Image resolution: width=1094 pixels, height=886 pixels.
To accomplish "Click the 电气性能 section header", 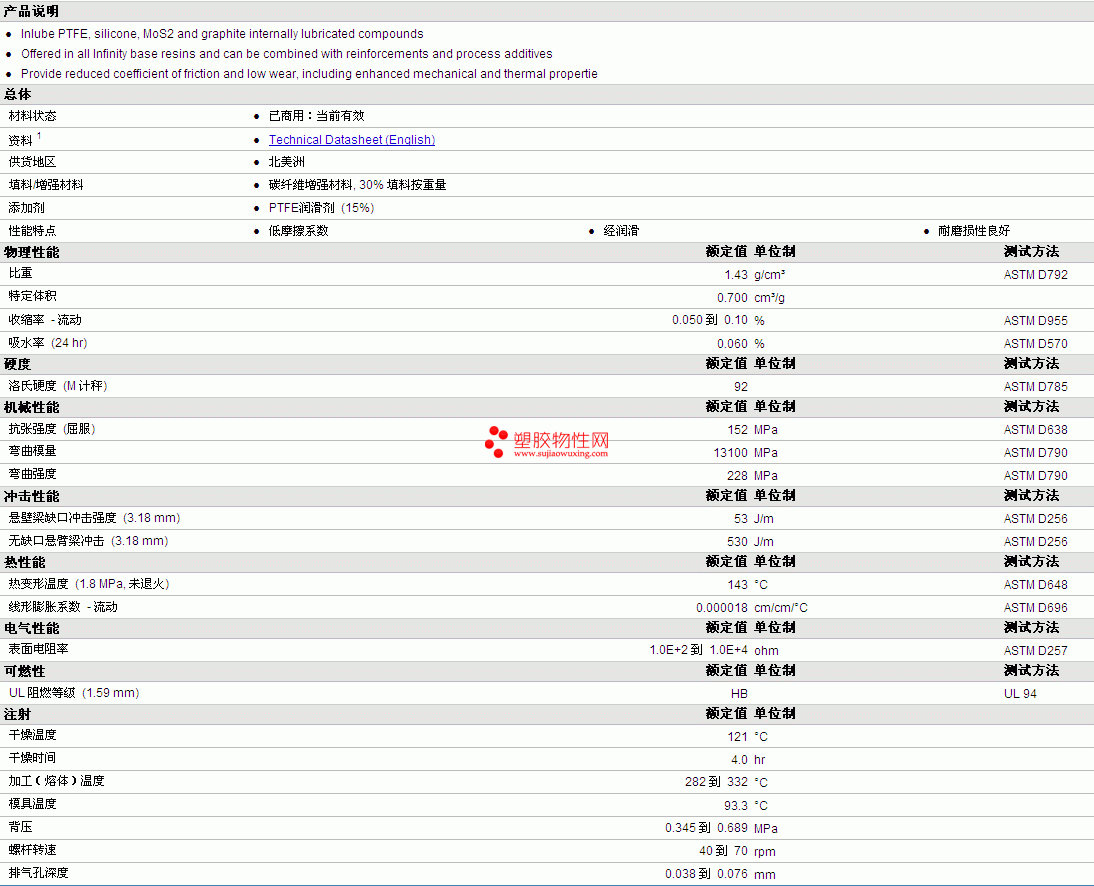I will pyautogui.click(x=31, y=628).
